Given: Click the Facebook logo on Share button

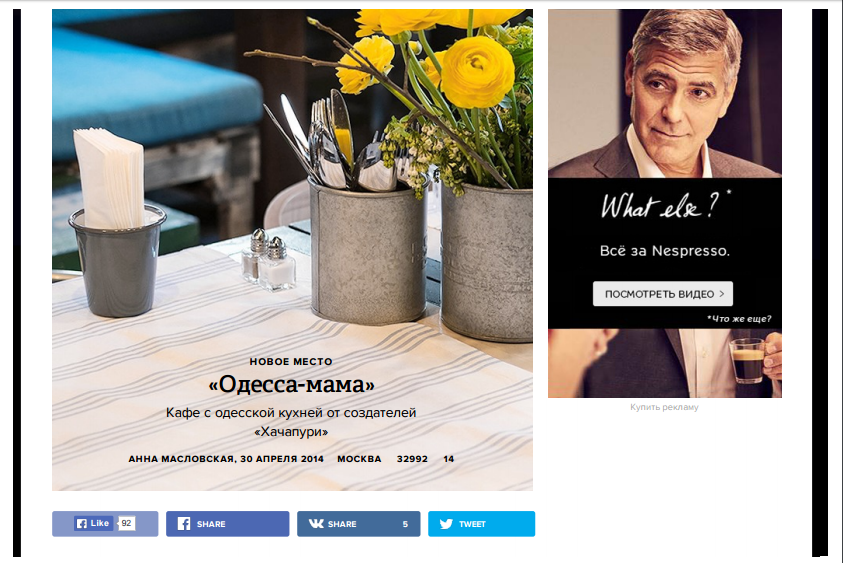Looking at the screenshot, I should [184, 524].
